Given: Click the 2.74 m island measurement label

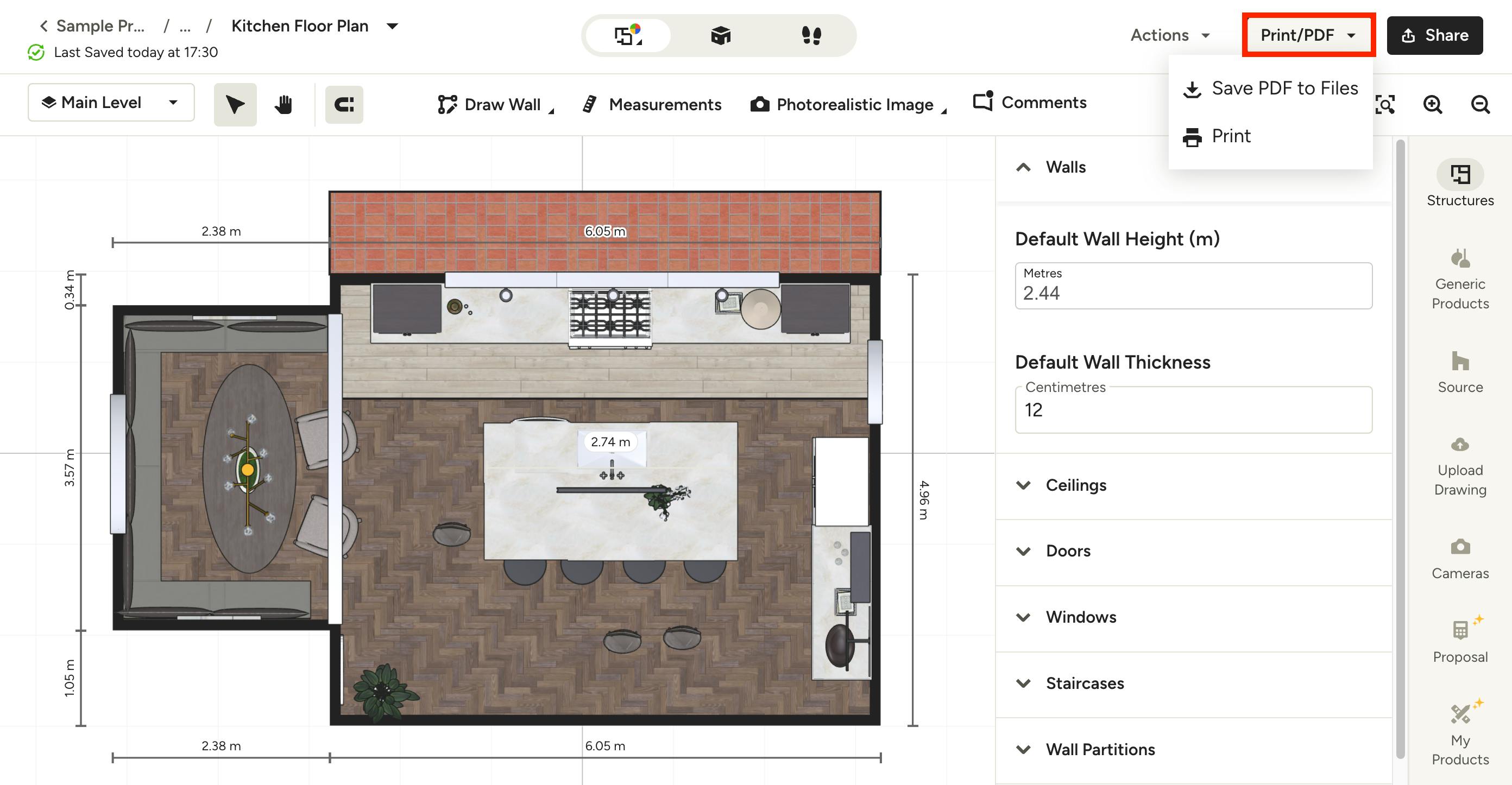Looking at the screenshot, I should pos(610,442).
